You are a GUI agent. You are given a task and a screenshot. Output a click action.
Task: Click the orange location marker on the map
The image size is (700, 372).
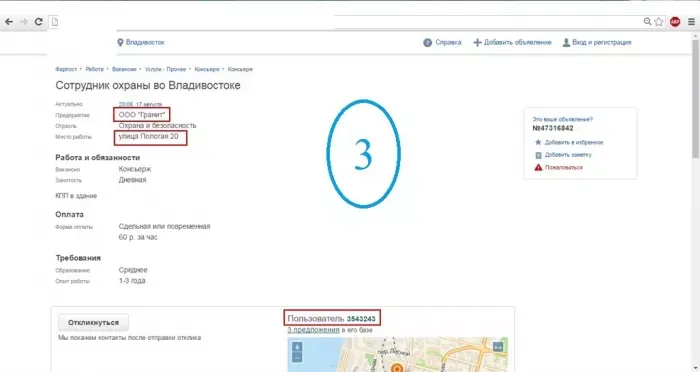396,368
